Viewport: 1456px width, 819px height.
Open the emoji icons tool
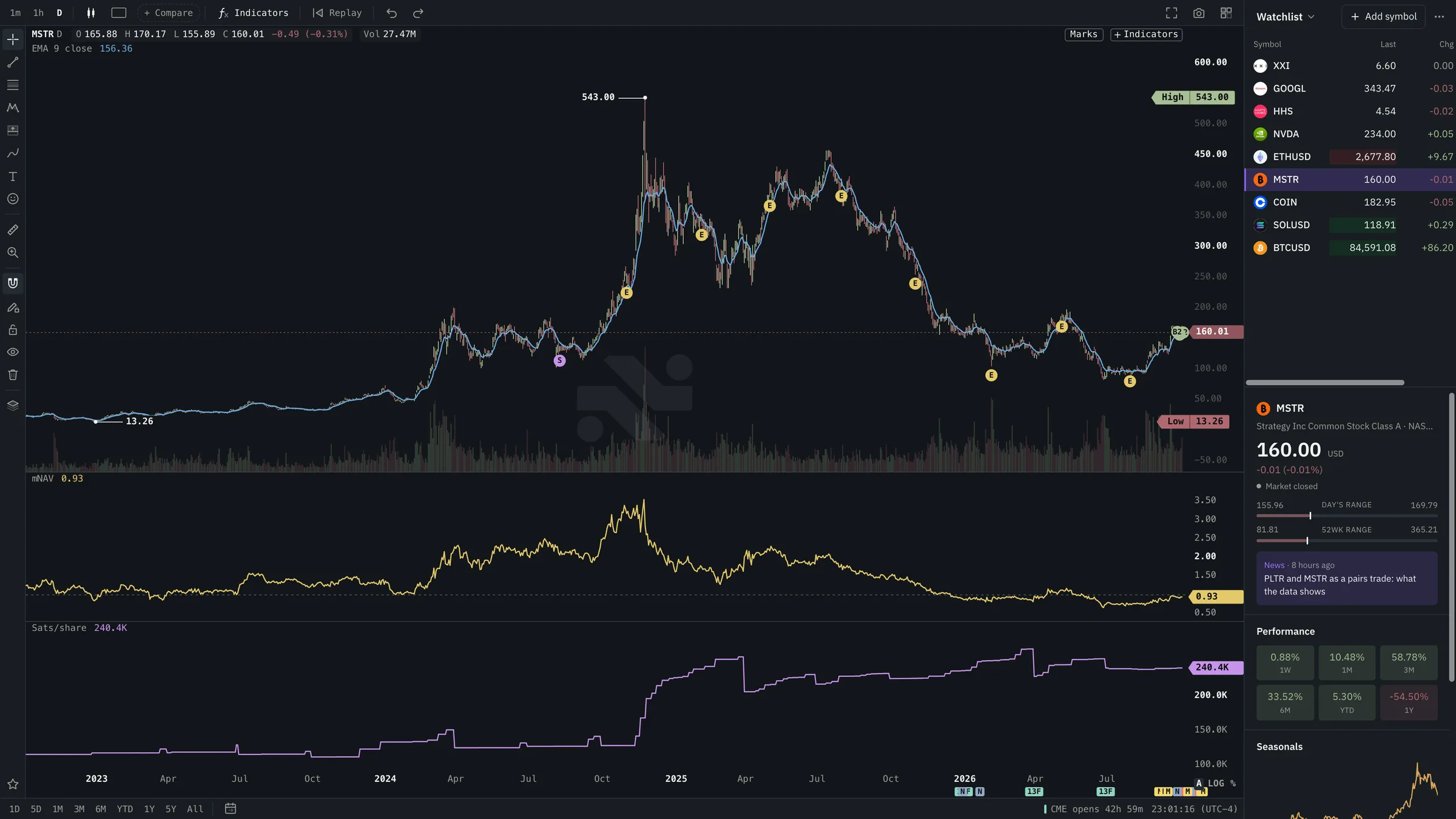(13, 199)
